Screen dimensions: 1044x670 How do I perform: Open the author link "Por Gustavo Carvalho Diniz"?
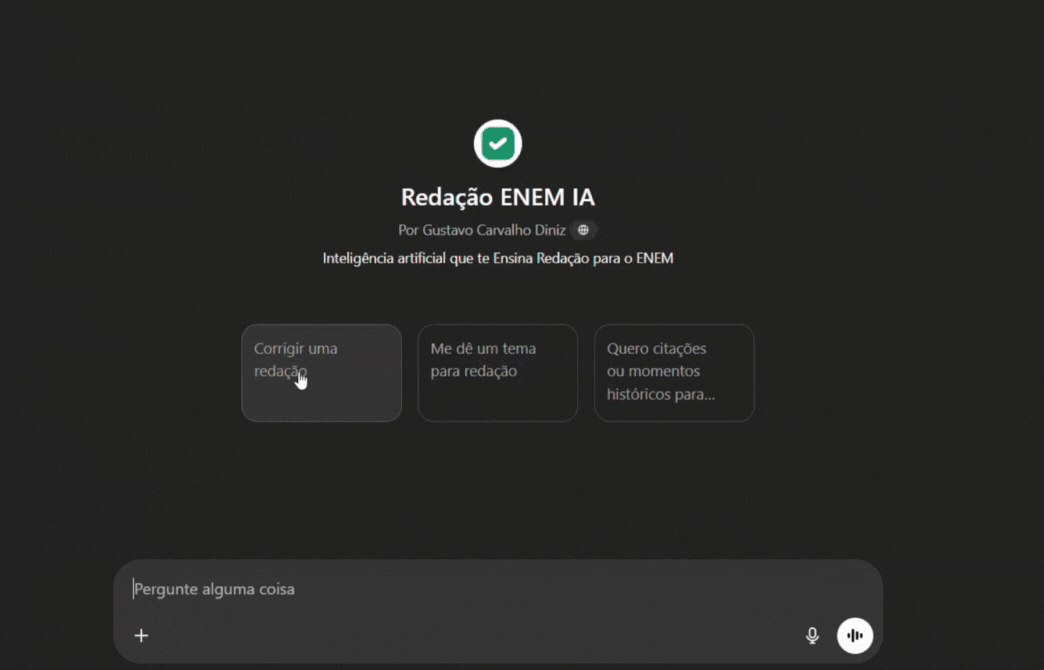(481, 230)
